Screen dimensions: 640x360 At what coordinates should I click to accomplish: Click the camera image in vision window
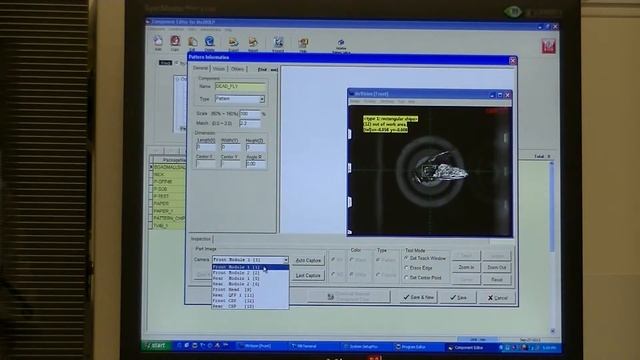click(430, 171)
